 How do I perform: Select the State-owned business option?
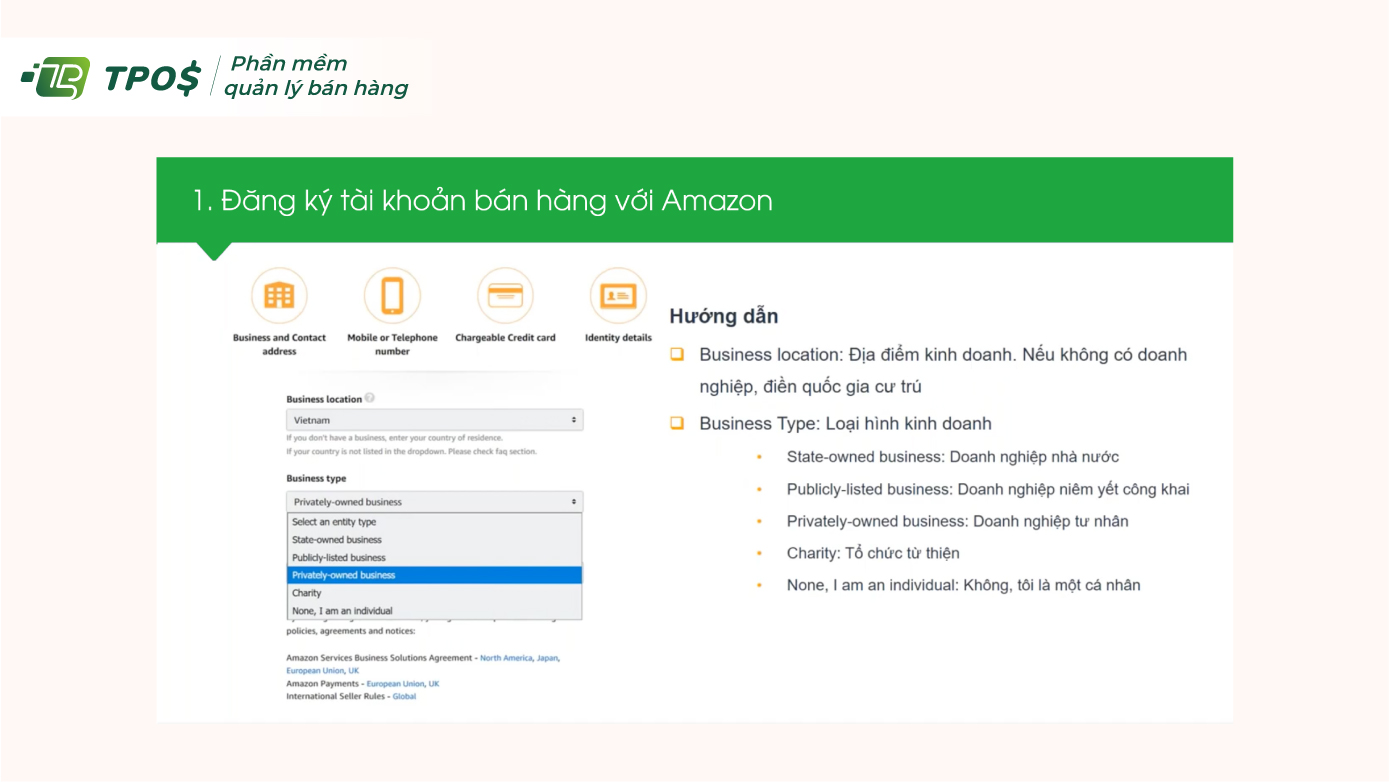434,540
